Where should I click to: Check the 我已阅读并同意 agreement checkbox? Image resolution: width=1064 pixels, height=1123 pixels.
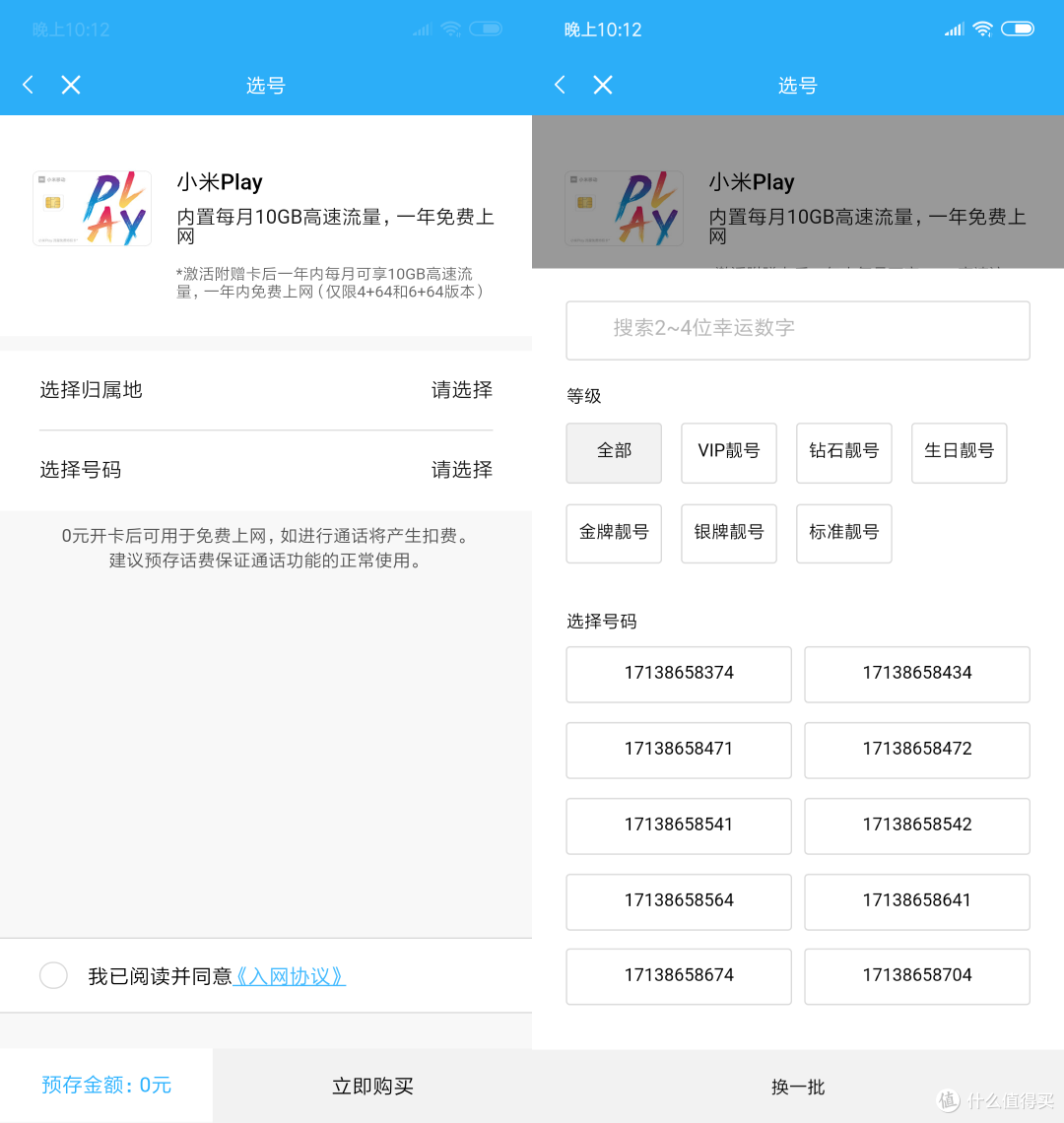click(53, 974)
